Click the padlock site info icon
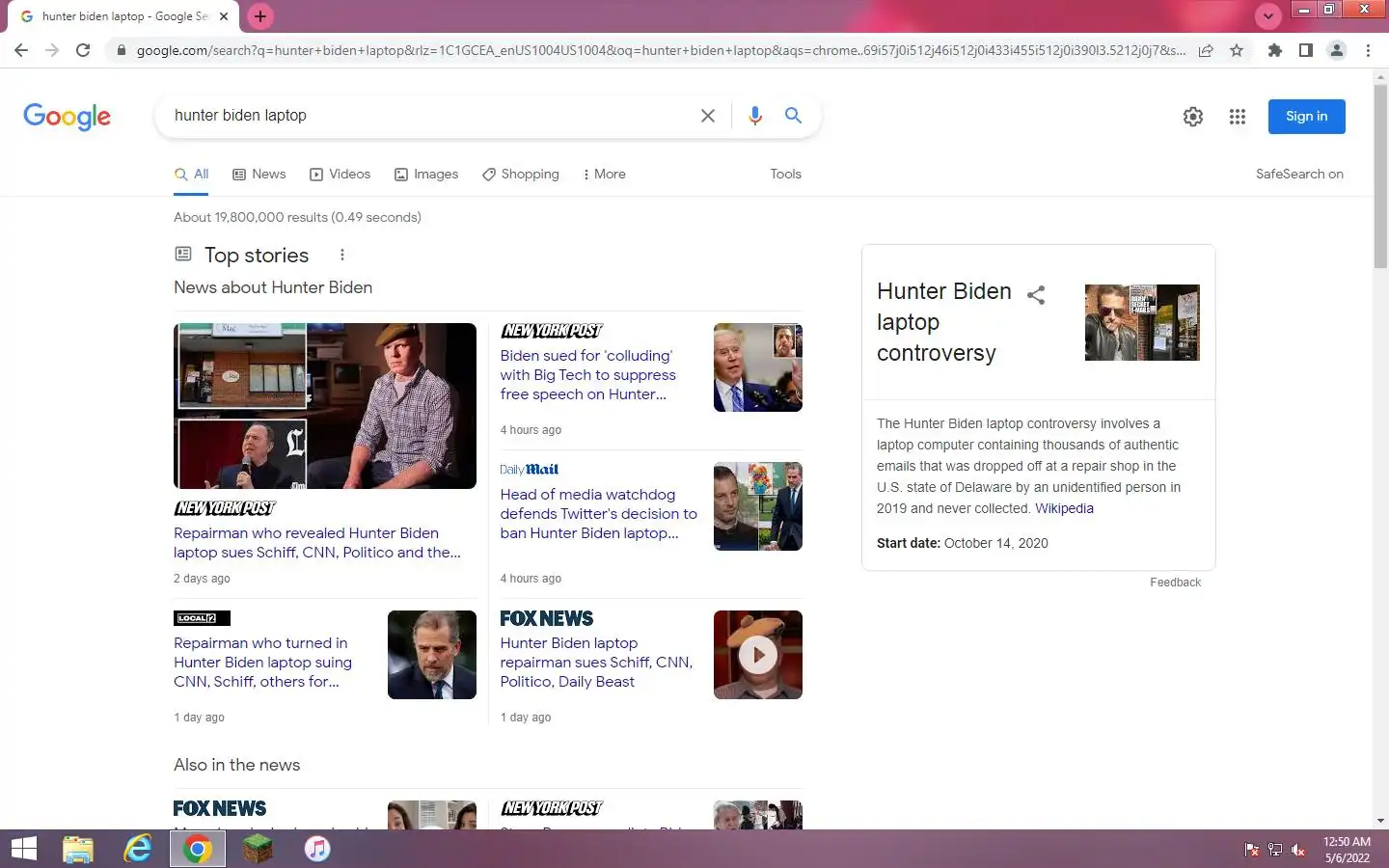1389x868 pixels. (121, 50)
